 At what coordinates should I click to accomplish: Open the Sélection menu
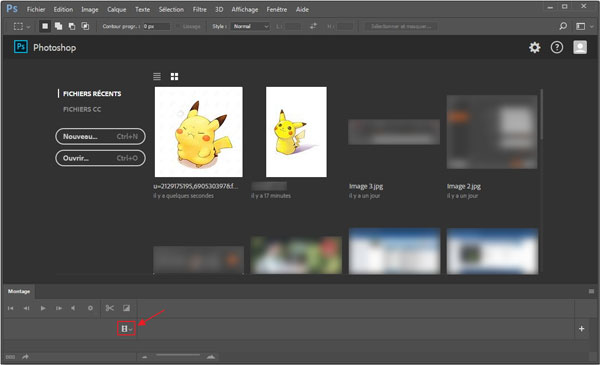pos(171,9)
